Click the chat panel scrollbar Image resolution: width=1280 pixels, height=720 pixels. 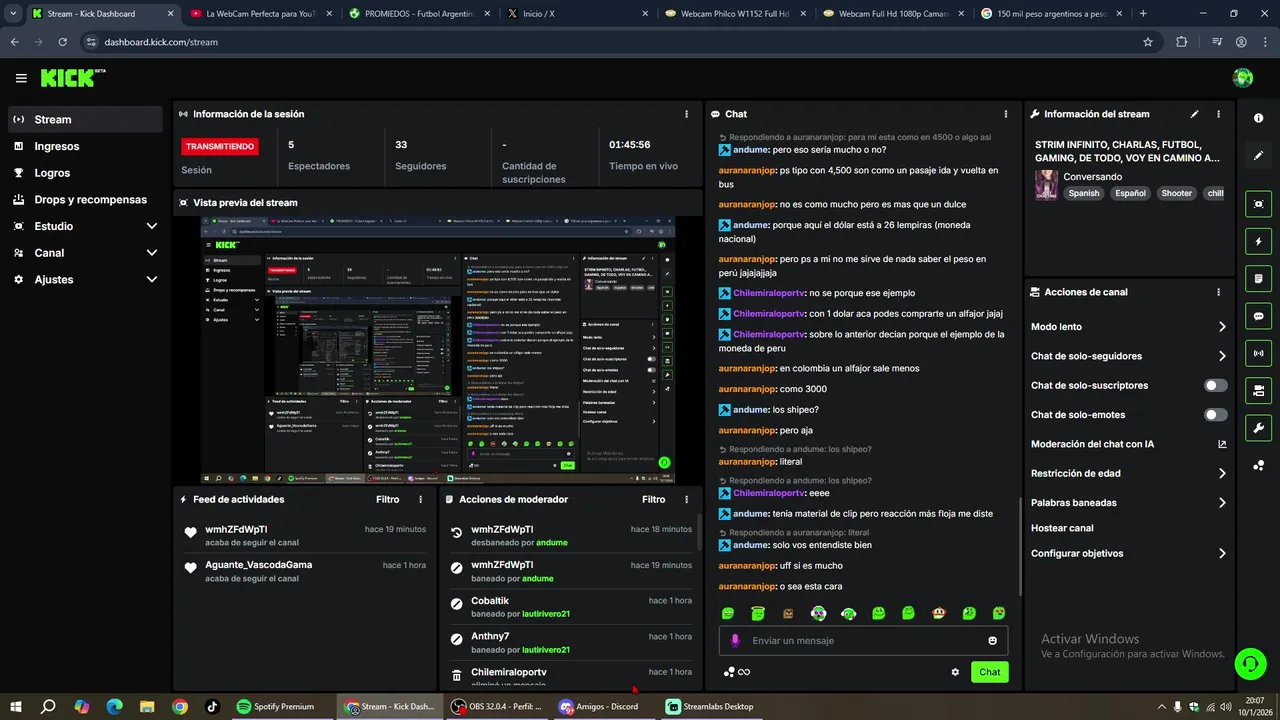pyautogui.click(x=1020, y=545)
